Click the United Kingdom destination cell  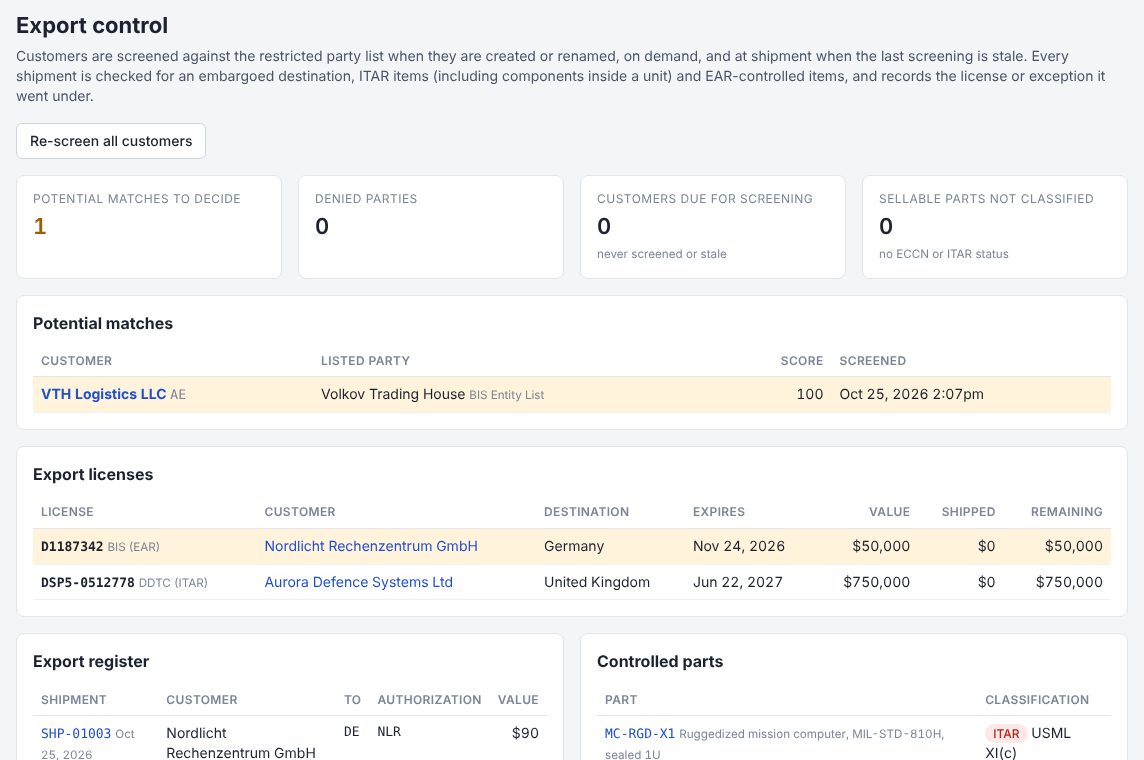pyautogui.click(x=597, y=582)
